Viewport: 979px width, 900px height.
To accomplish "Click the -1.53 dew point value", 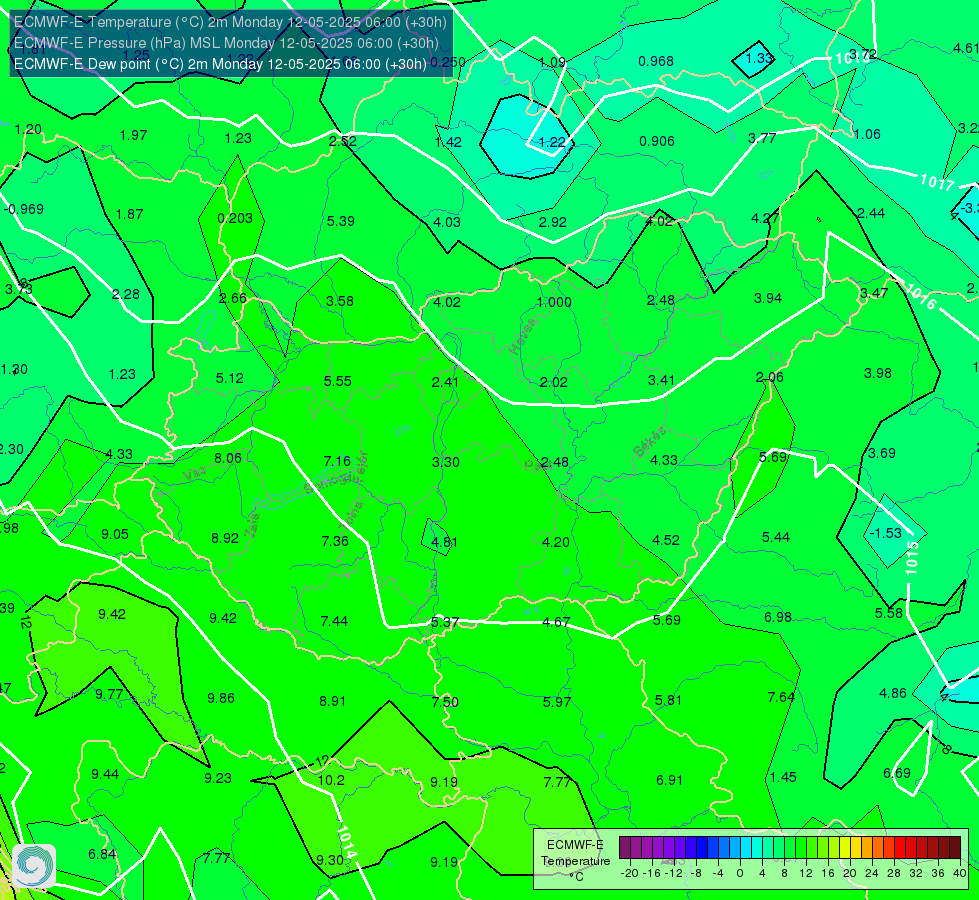I will [885, 533].
